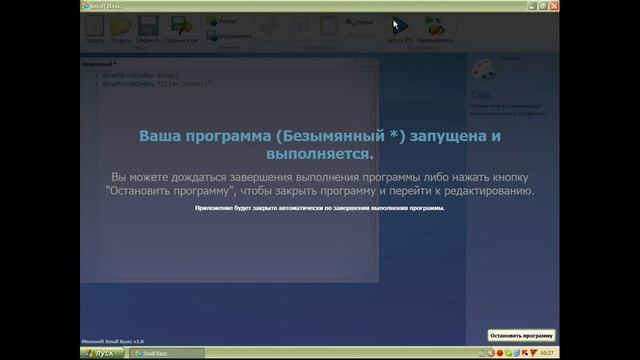Click the dimmed Сохранить как icon

coord(182,26)
